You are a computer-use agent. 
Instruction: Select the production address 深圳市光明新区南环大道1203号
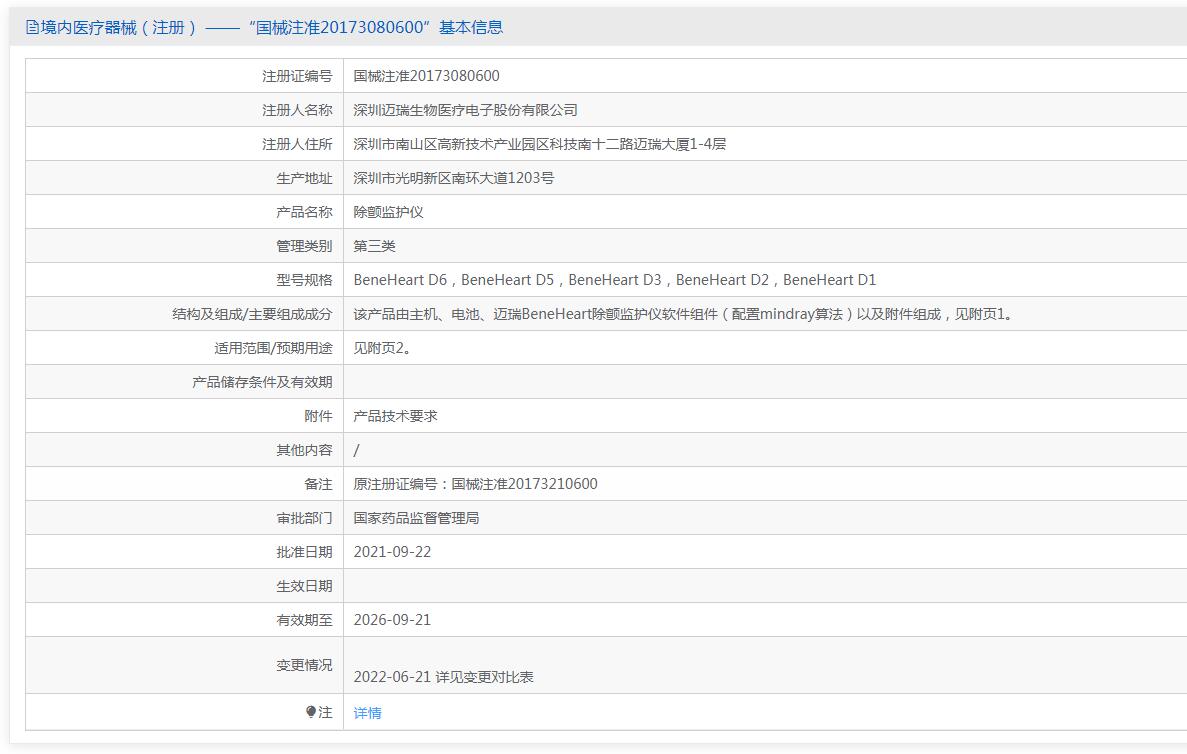pos(453,178)
